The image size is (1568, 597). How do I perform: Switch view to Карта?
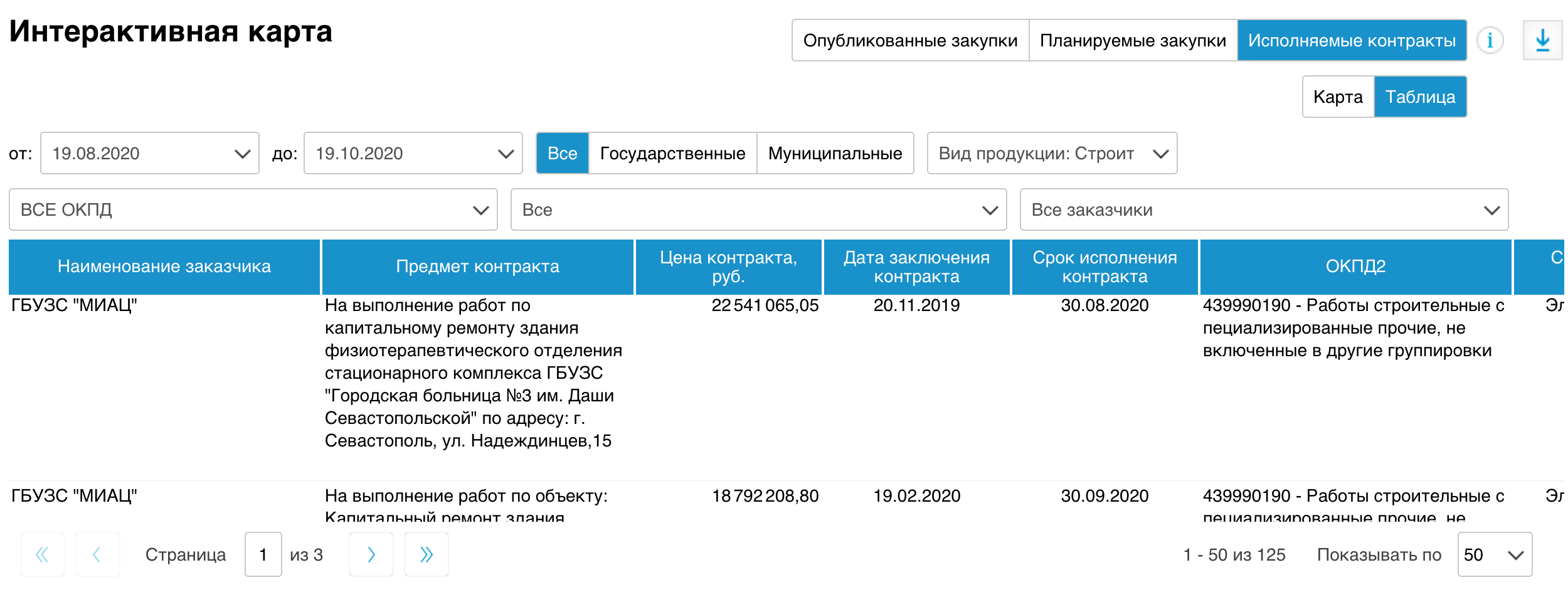click(x=1338, y=97)
